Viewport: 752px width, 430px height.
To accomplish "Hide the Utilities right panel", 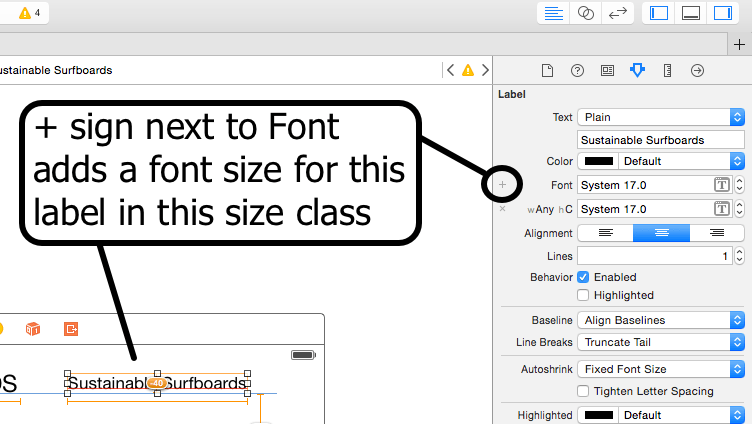I will coord(721,13).
